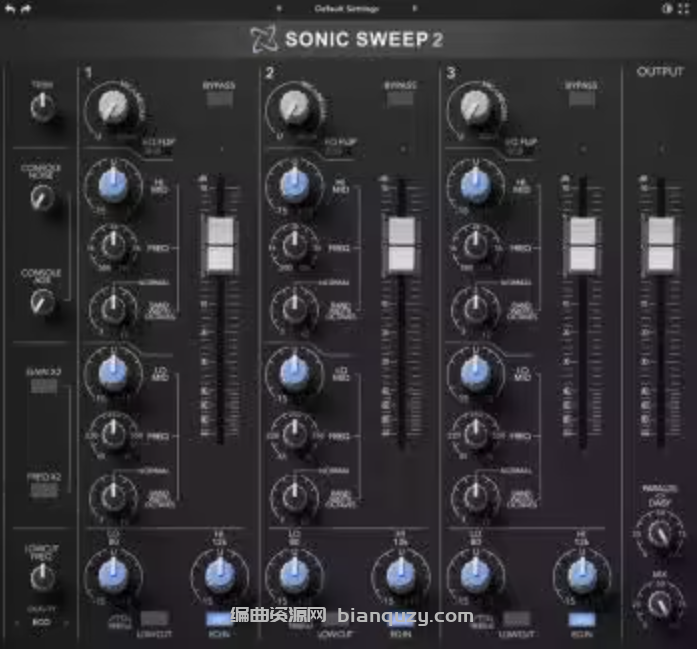This screenshot has width=698, height=652.
Task: Go to the previous preset arrow
Action: 279,8
